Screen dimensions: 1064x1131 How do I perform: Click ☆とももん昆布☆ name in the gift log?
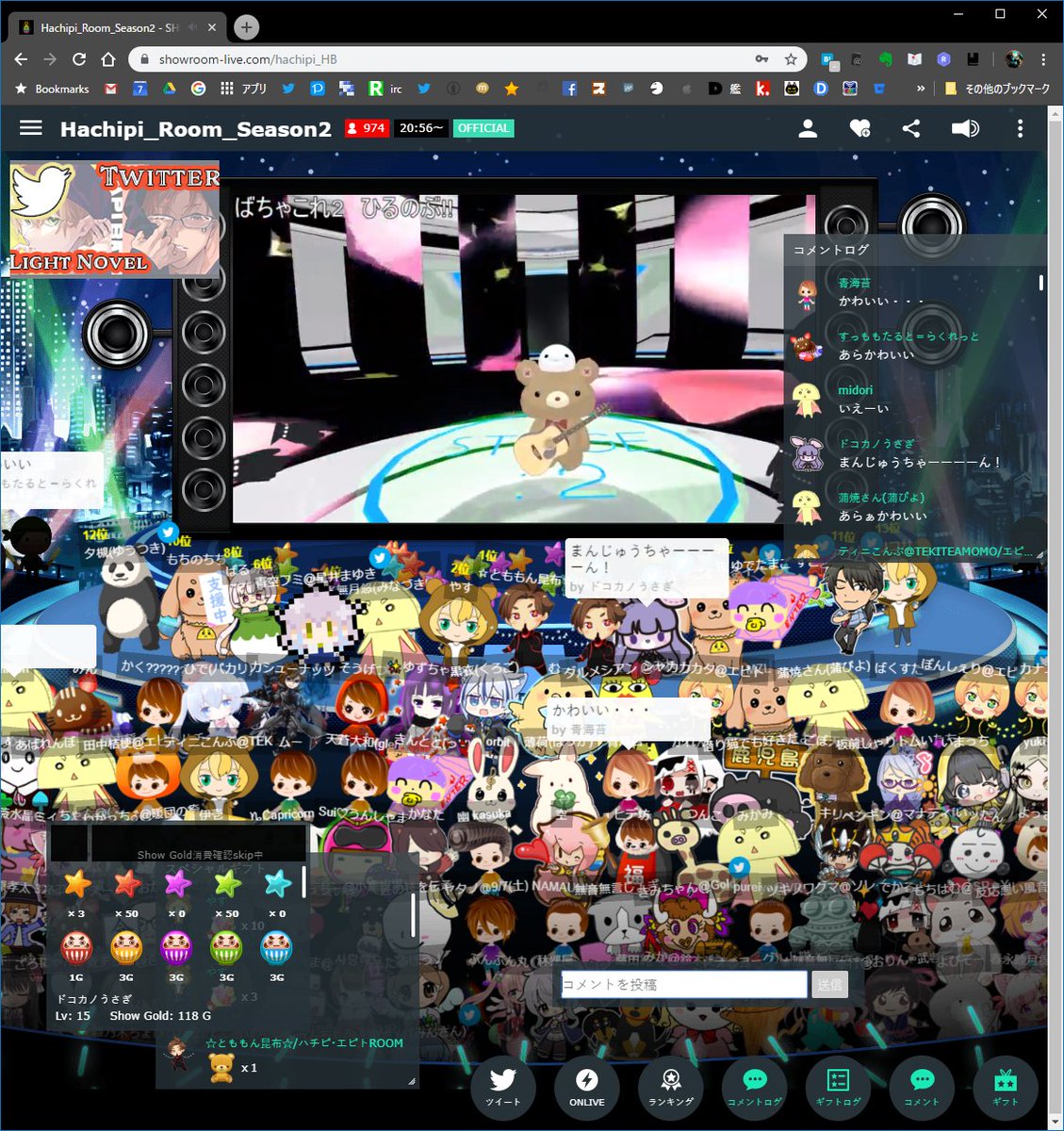click(304, 1043)
